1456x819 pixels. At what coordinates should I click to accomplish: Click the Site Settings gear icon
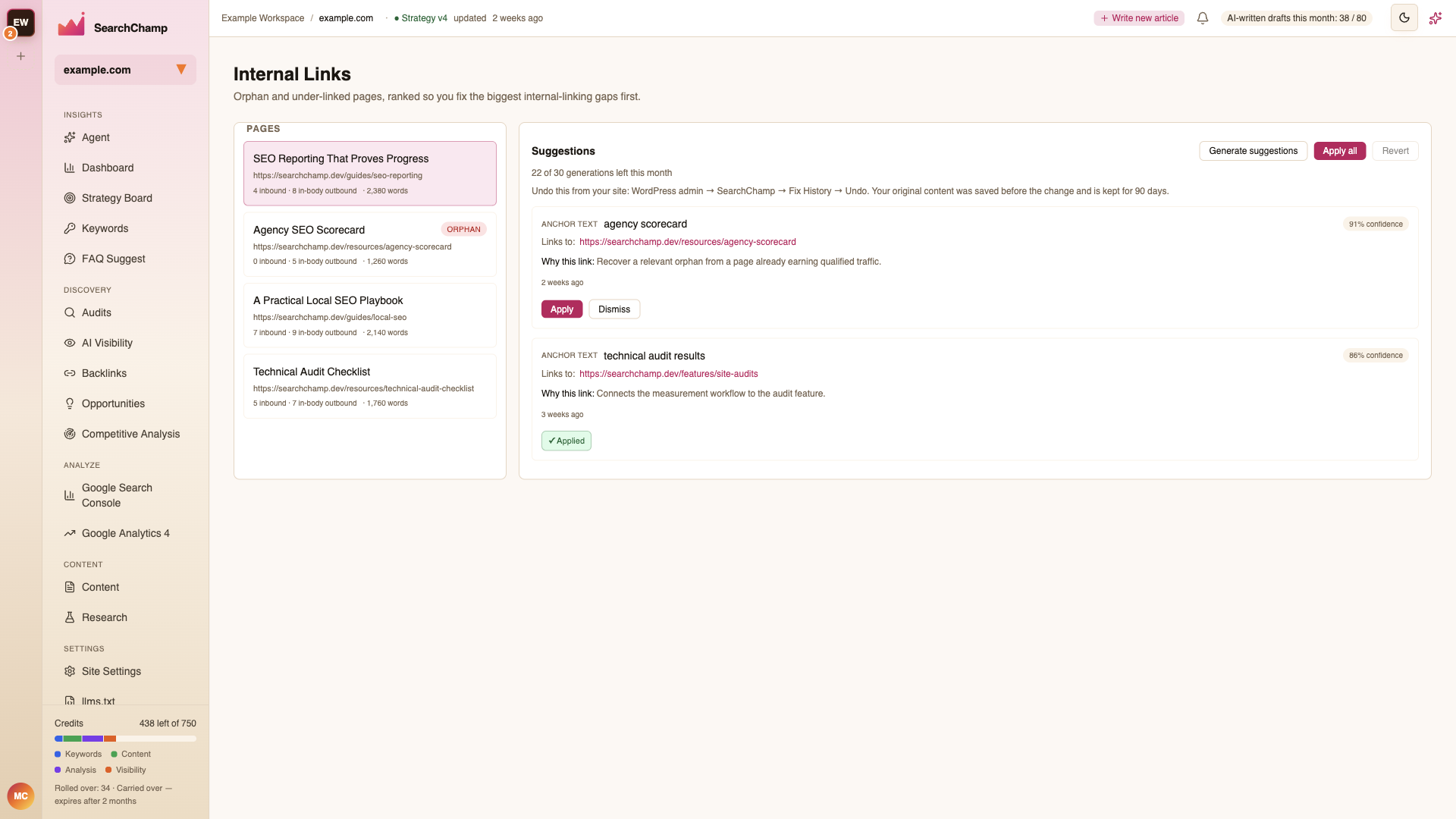(x=70, y=671)
